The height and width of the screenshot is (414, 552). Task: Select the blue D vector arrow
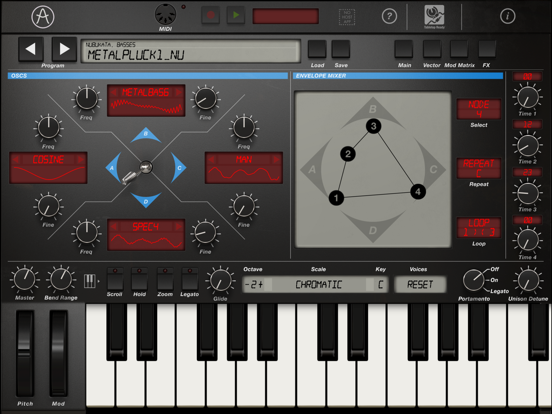click(146, 200)
